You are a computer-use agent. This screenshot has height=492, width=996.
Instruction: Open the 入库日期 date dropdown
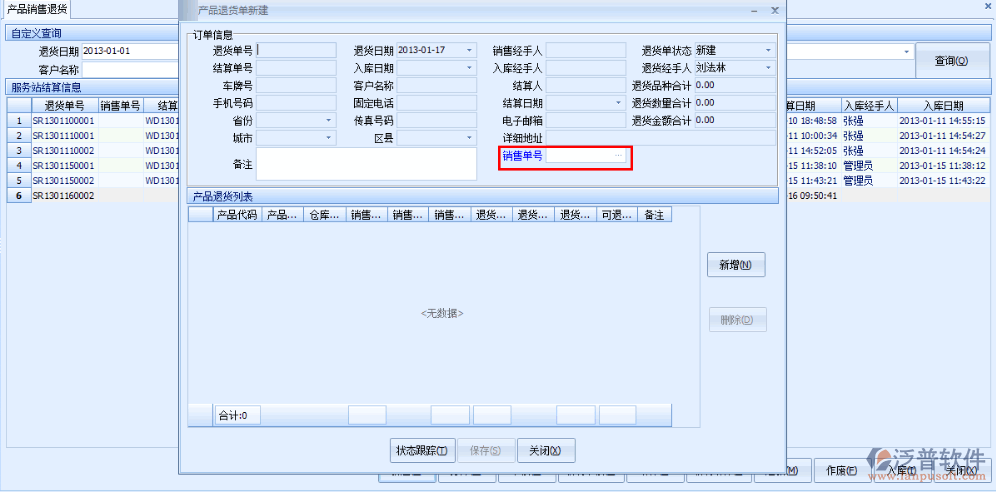point(469,67)
